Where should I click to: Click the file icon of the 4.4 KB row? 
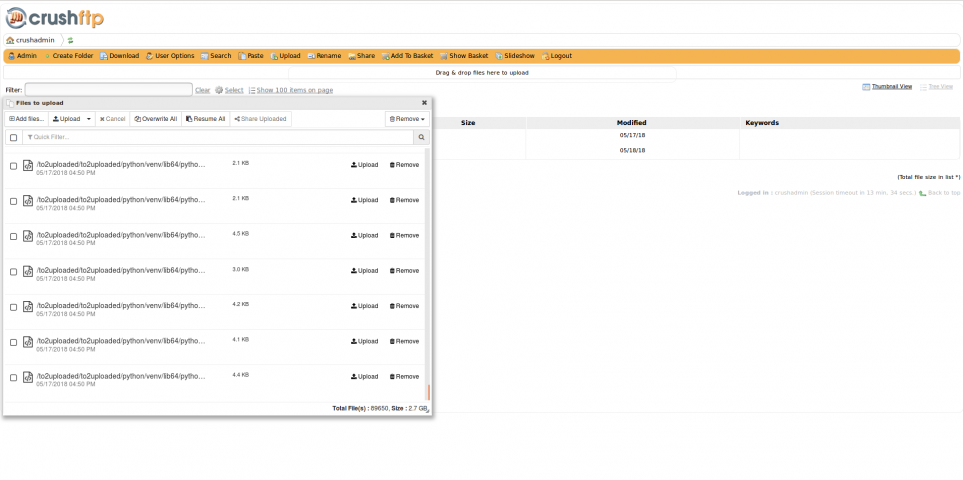click(x=28, y=377)
